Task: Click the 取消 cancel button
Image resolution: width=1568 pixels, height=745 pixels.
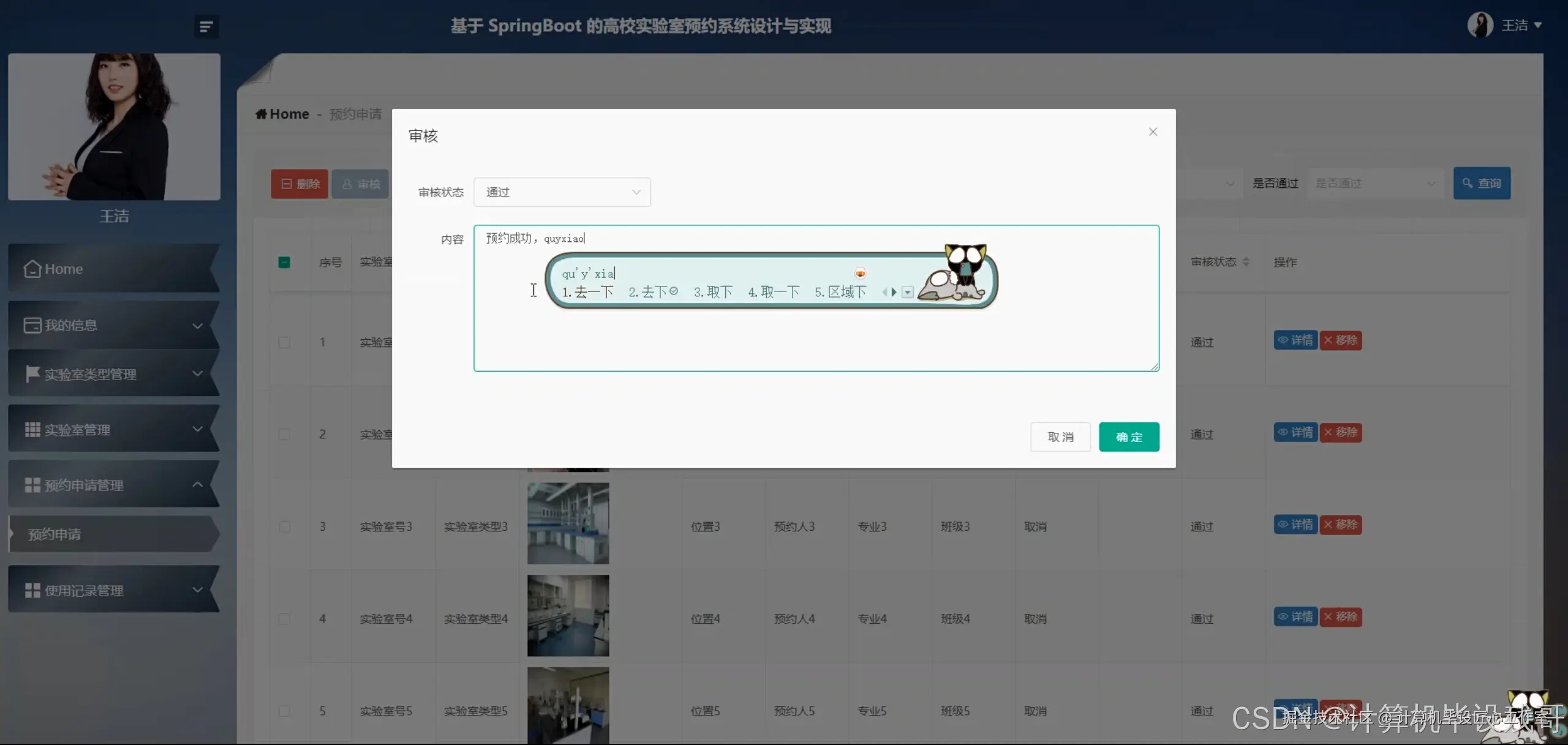Action: (x=1060, y=436)
